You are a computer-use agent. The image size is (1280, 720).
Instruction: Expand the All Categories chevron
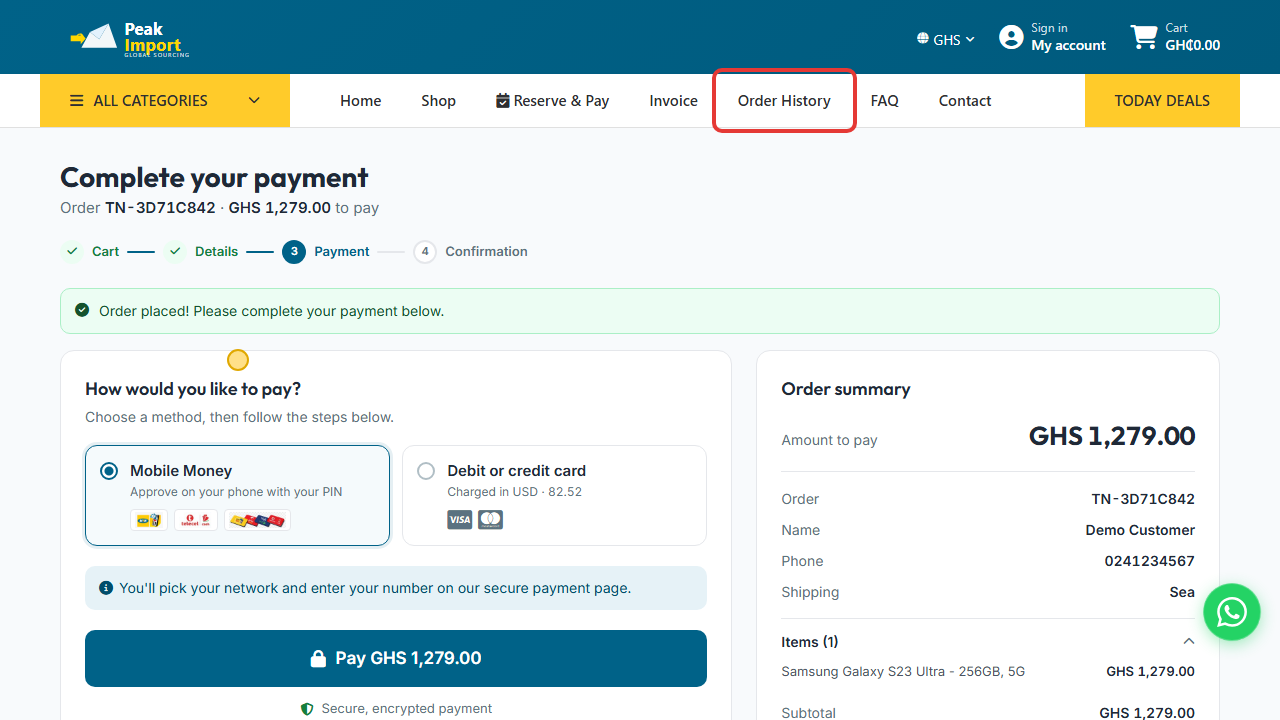tap(254, 101)
